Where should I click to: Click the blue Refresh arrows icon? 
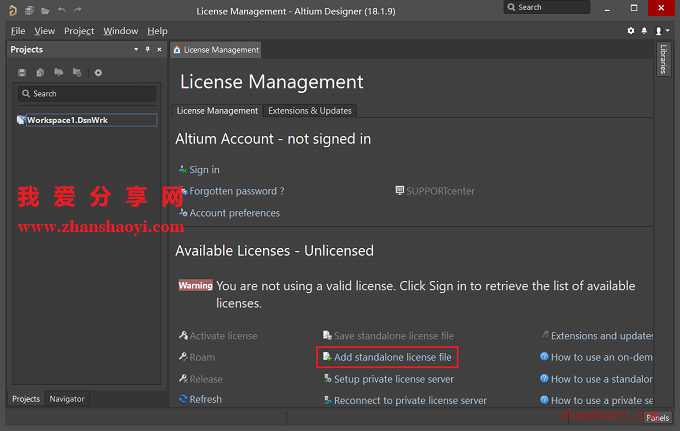183,398
